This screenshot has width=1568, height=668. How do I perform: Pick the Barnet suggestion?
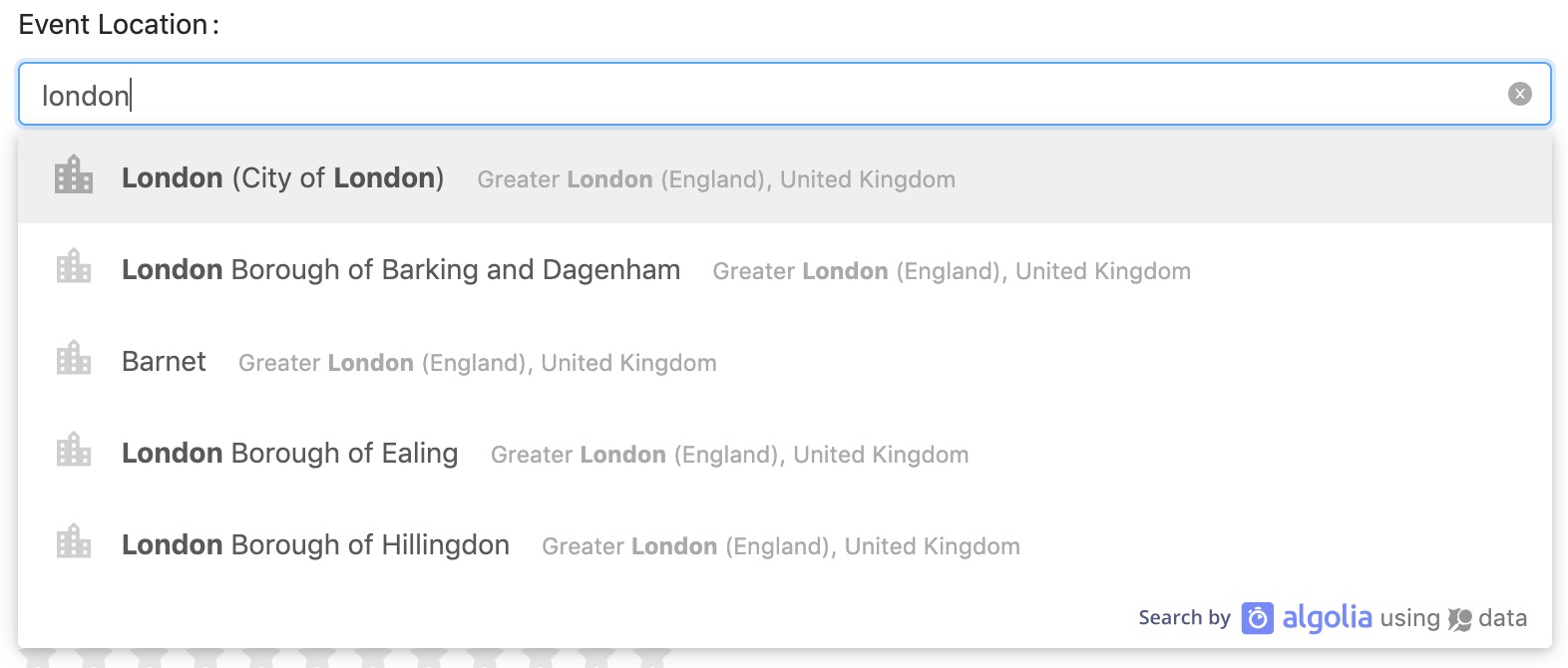click(x=785, y=361)
